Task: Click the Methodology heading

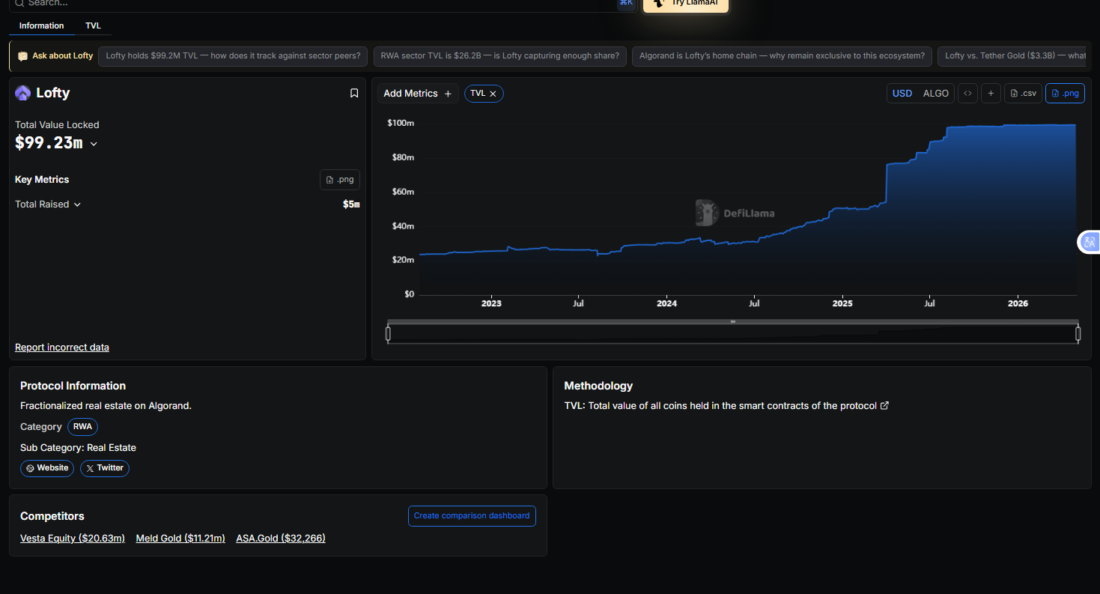Action: click(x=598, y=386)
